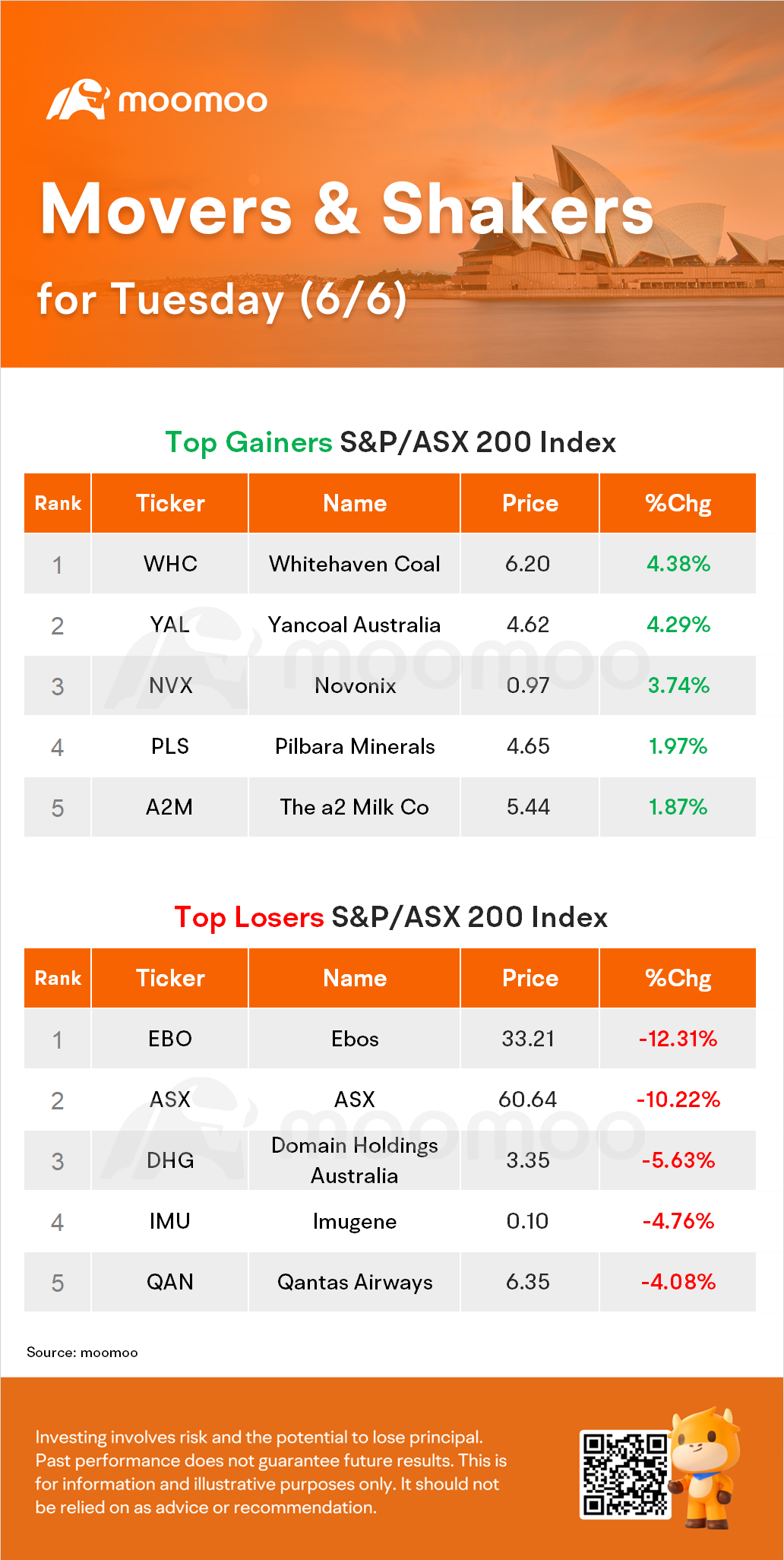Screen dimensions: 784x1560
Task: Open the WHC ticker
Action: (170, 564)
